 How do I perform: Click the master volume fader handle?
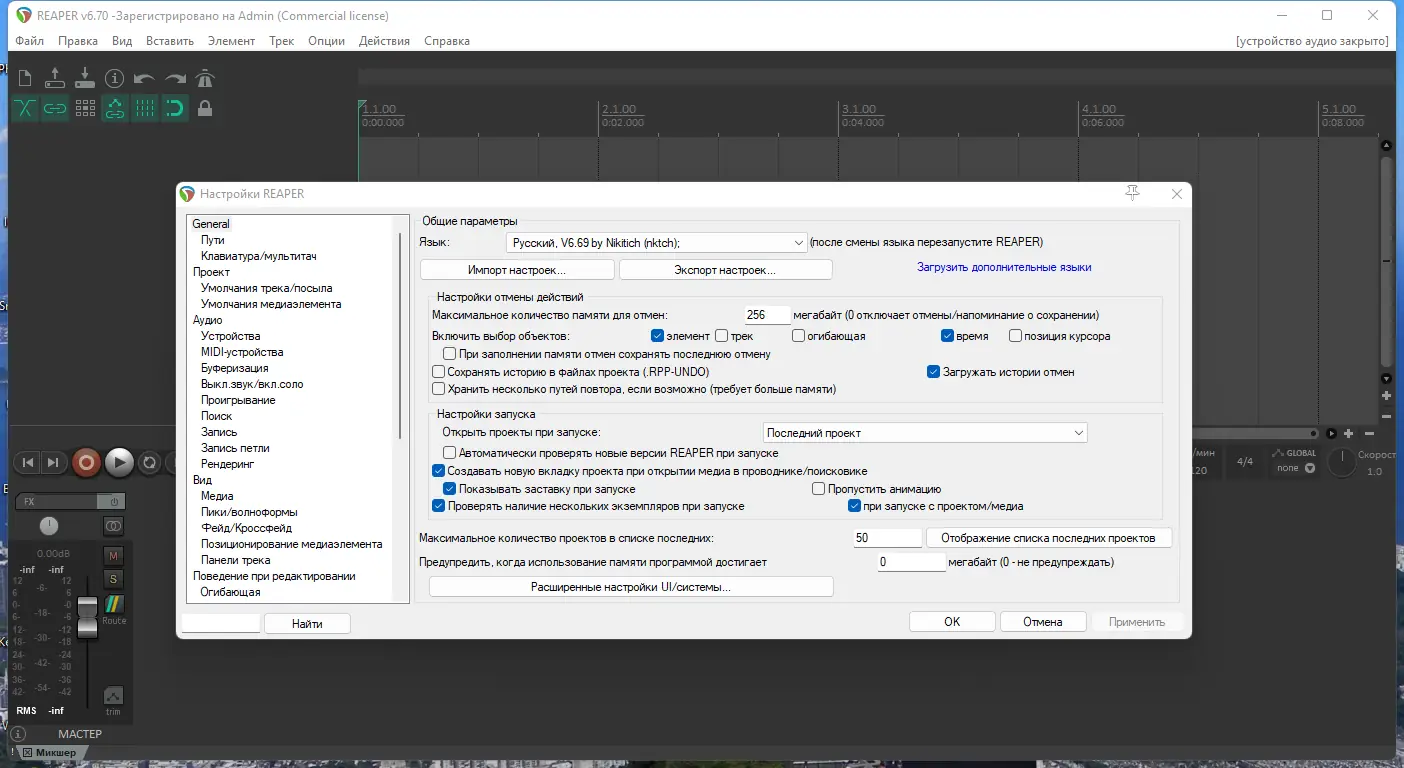[x=88, y=616]
